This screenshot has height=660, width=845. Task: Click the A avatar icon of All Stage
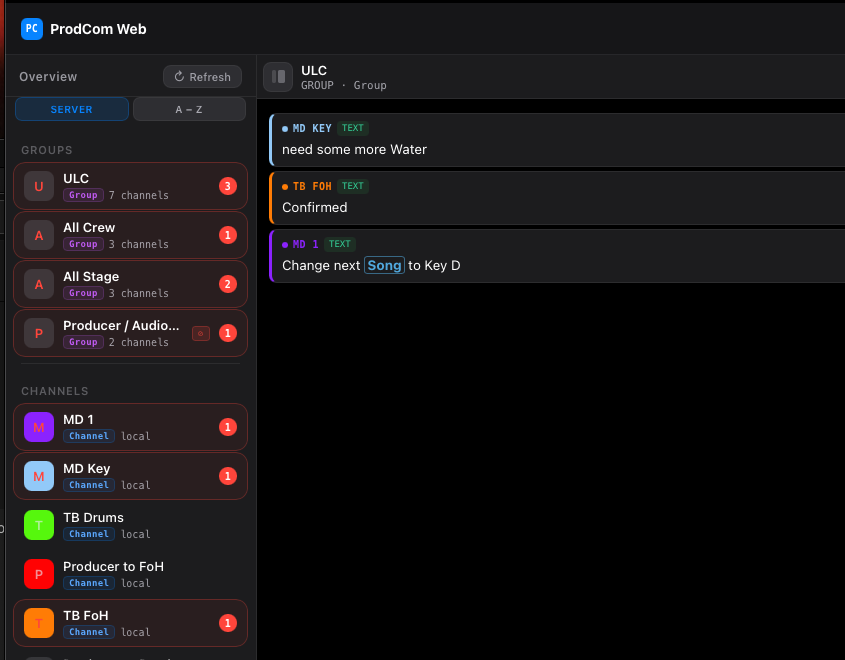(39, 284)
